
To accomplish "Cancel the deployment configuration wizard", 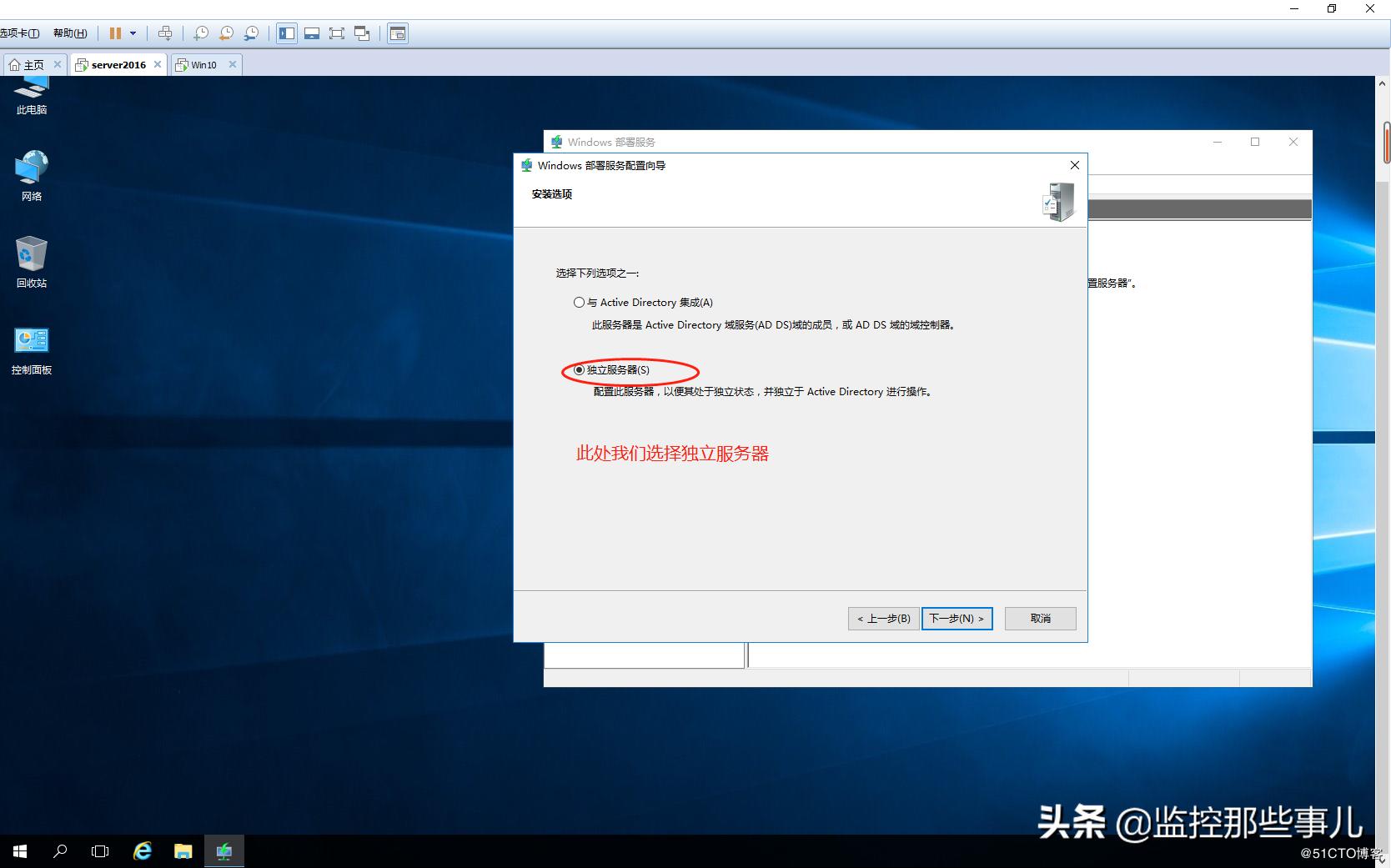I will tap(1039, 618).
